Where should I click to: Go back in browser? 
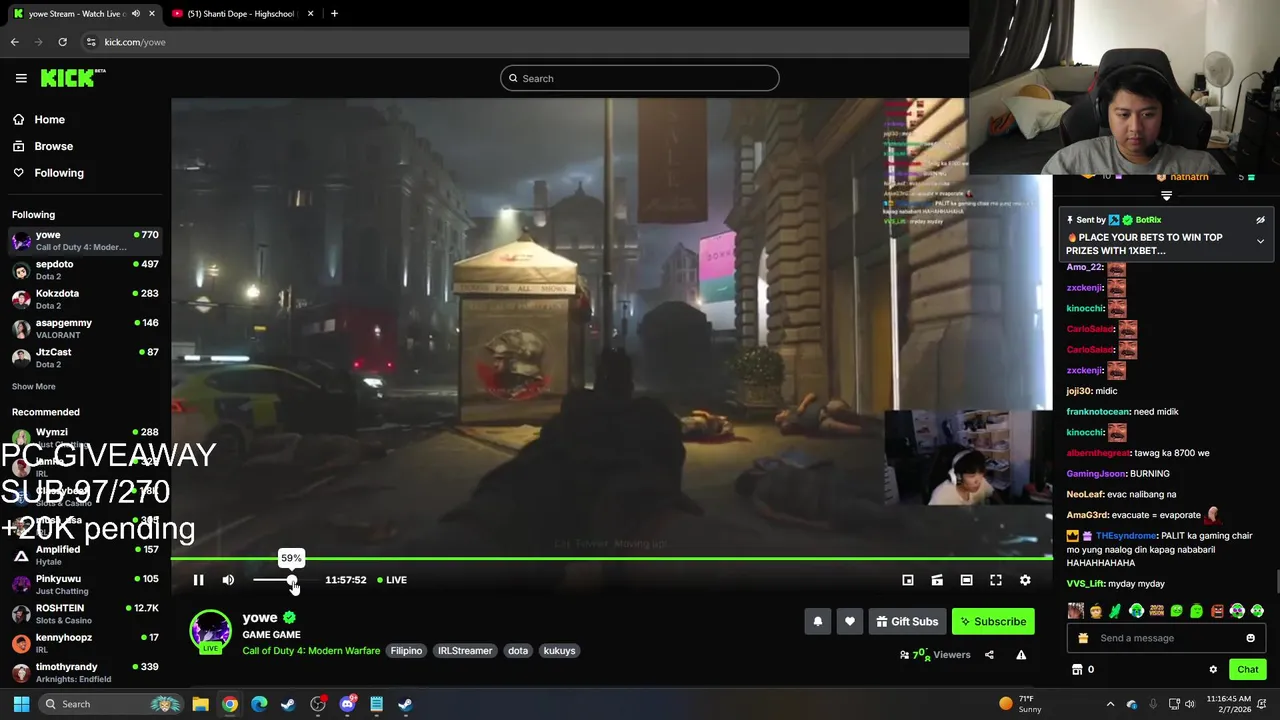pyautogui.click(x=14, y=42)
